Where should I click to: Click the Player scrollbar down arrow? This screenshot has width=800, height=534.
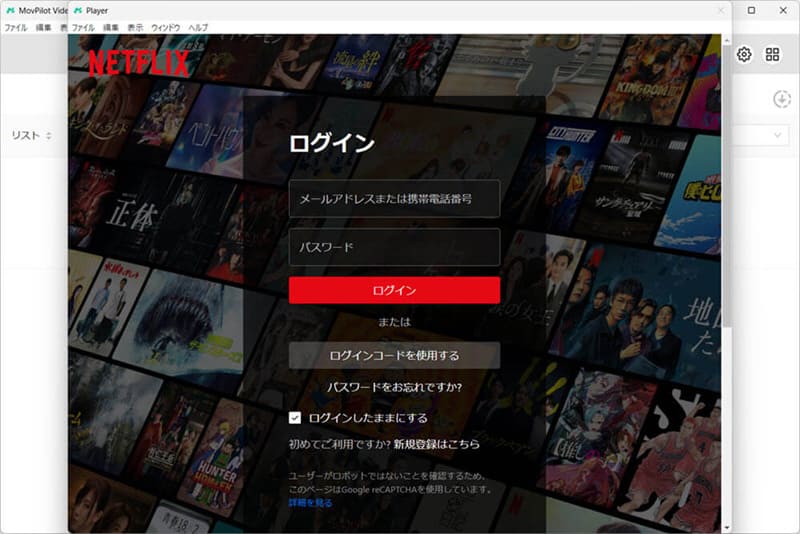[727, 528]
